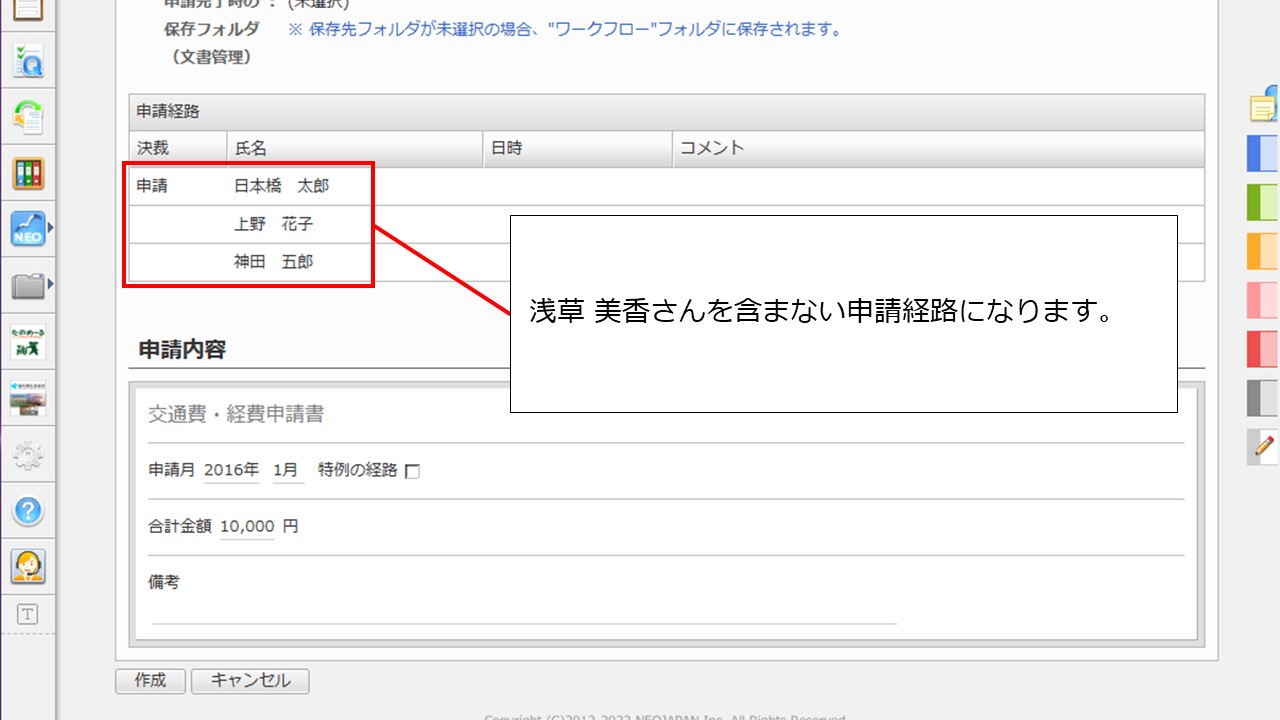Screen dimensions: 1280x720
Task: Click the キャンセル button
Action: click(x=250, y=681)
